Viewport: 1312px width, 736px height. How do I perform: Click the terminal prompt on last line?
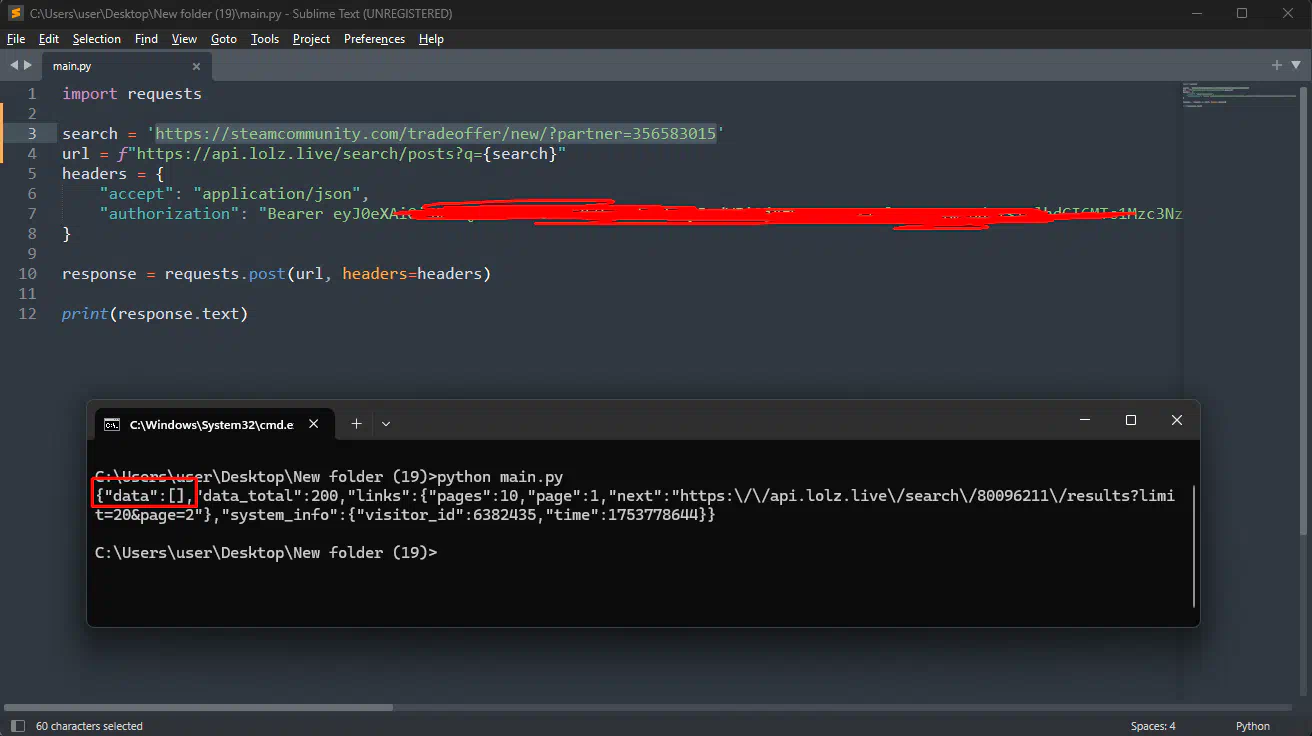point(266,553)
